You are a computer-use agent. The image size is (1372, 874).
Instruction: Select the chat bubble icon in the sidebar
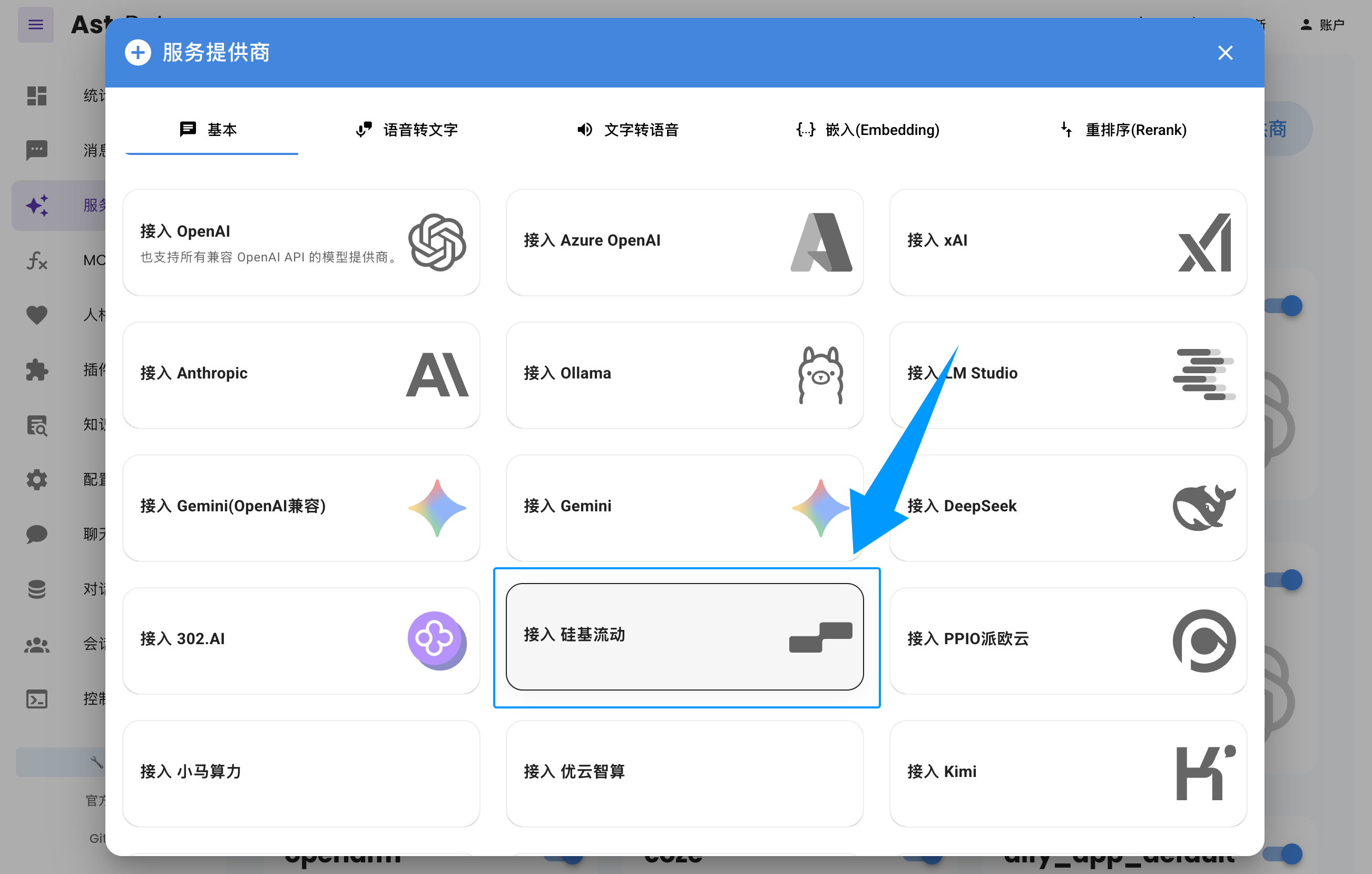point(36,534)
